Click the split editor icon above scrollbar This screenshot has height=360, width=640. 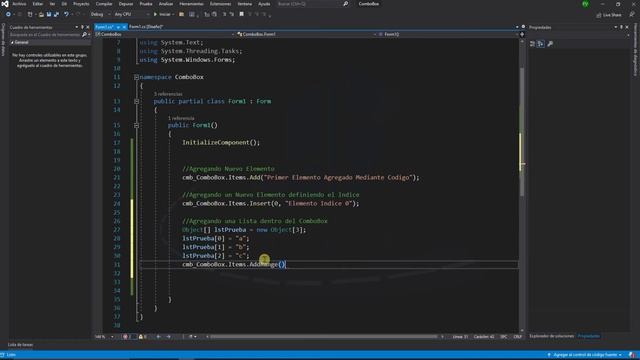tap(522, 35)
